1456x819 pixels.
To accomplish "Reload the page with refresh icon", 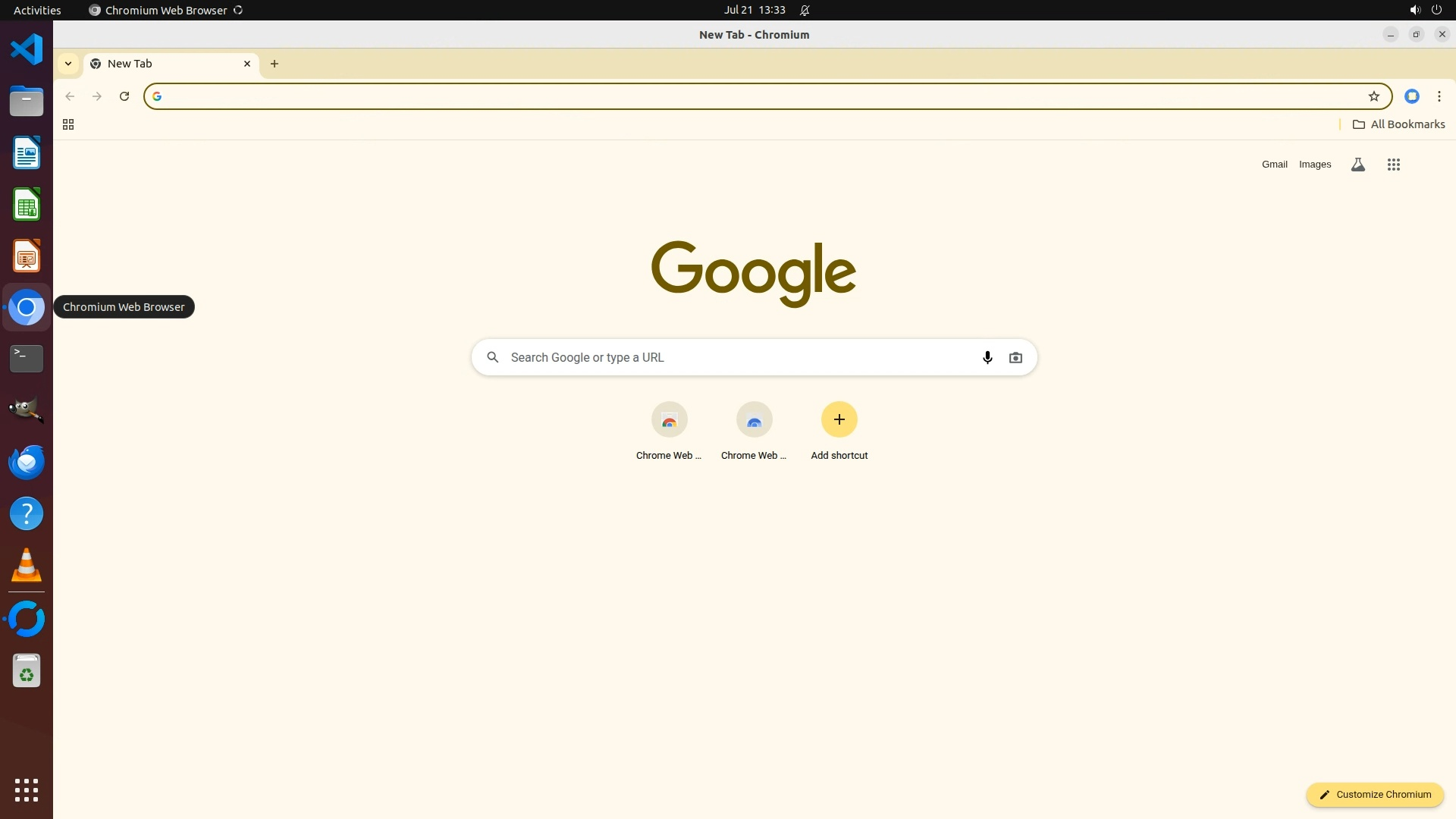I will (x=124, y=96).
